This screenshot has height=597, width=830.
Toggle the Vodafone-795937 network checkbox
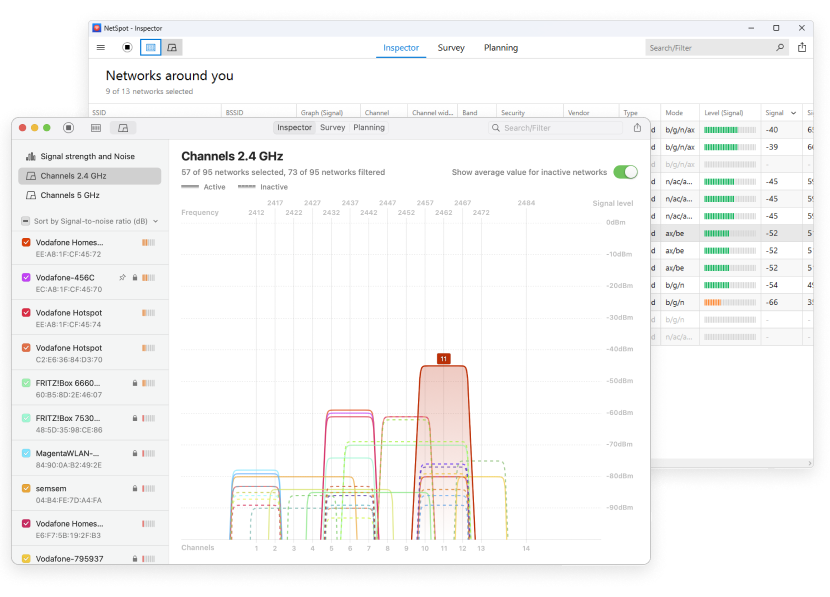pos(26,558)
